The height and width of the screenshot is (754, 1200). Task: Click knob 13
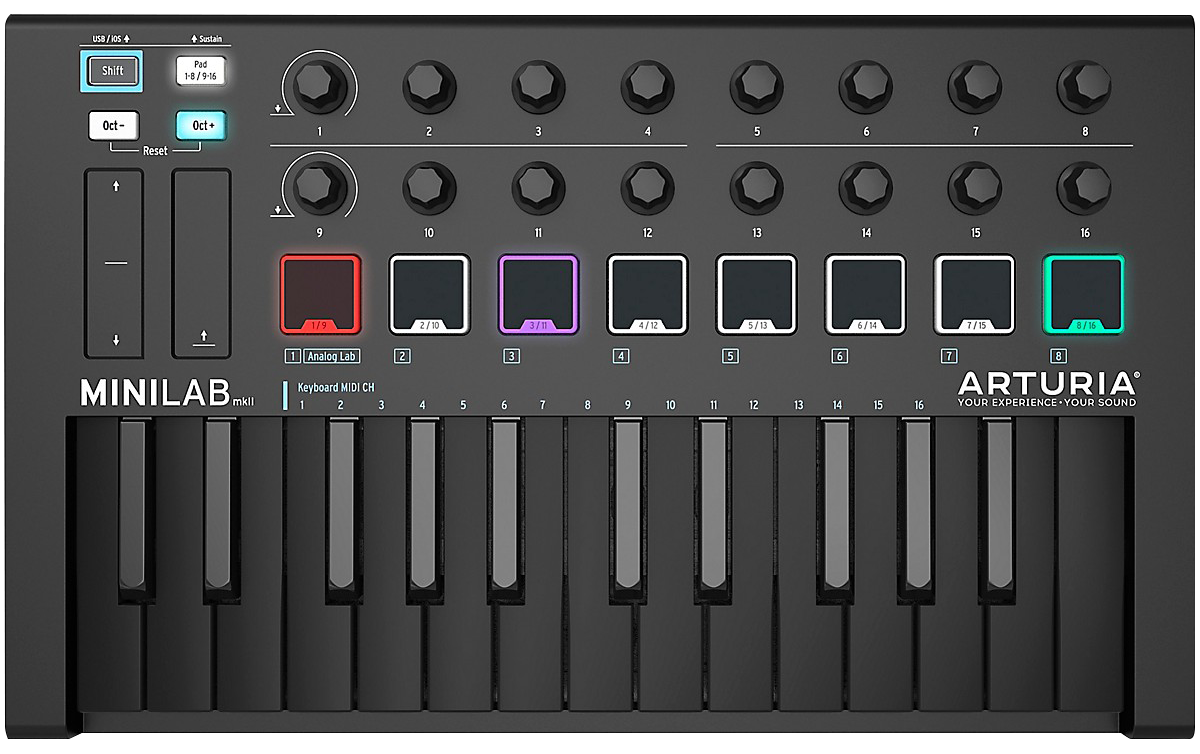[x=757, y=187]
